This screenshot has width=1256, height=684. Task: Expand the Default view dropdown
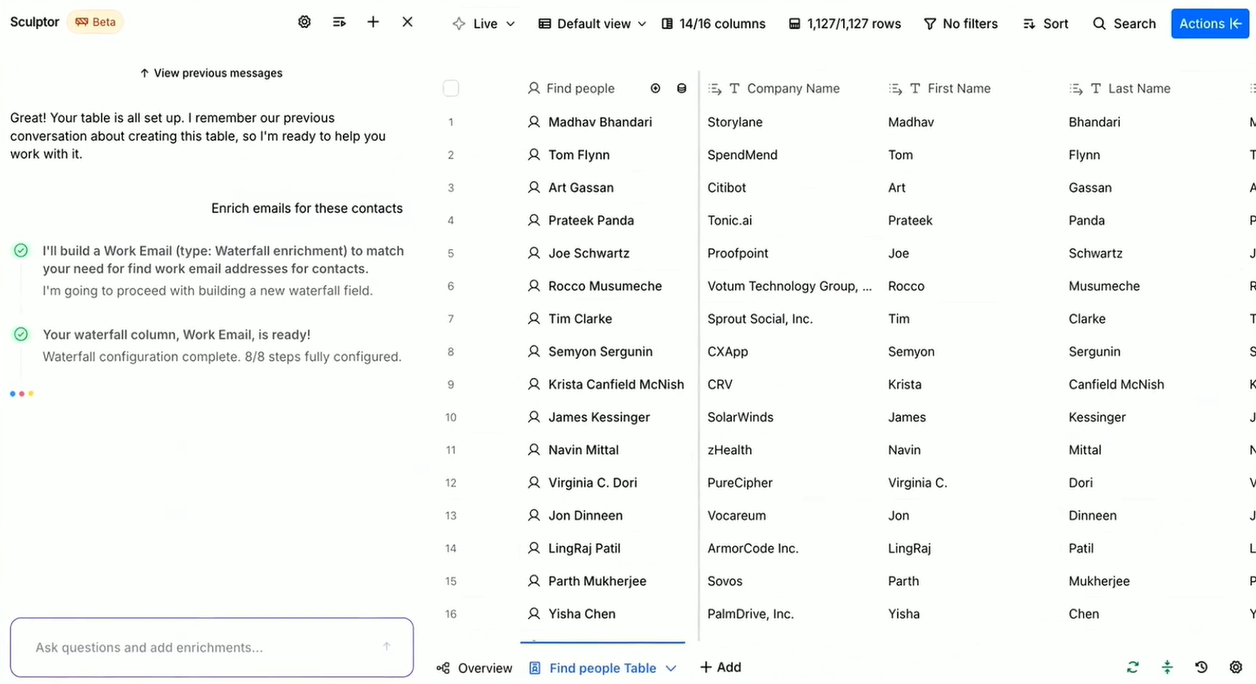tap(592, 23)
